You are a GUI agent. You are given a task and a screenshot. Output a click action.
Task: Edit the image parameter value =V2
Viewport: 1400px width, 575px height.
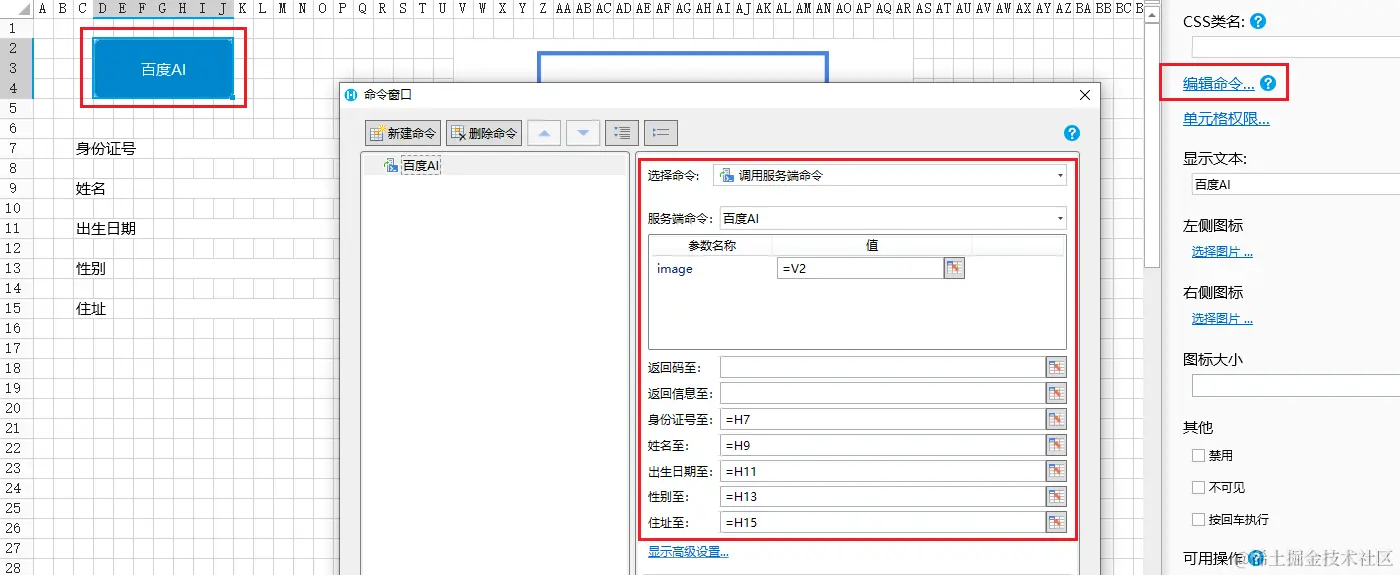tap(860, 268)
